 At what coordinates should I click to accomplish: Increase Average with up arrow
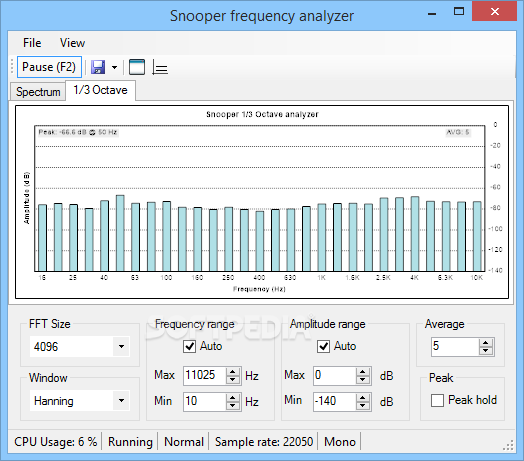click(x=486, y=343)
